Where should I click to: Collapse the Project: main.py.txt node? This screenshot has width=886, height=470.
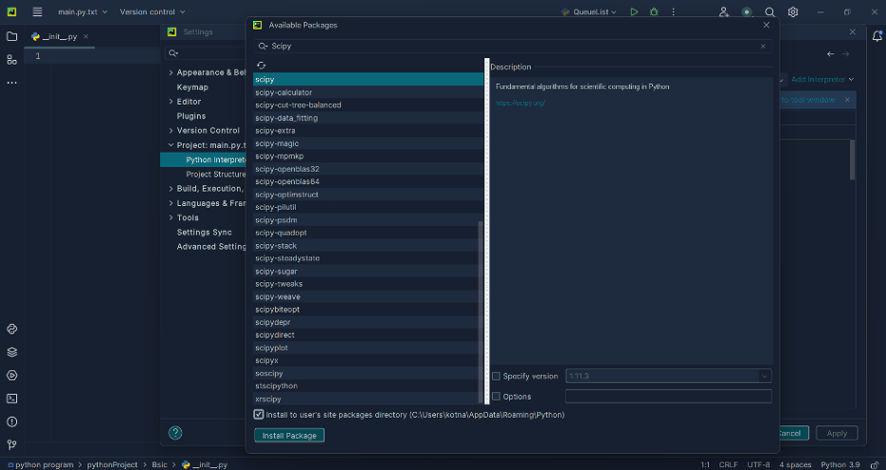(x=171, y=145)
